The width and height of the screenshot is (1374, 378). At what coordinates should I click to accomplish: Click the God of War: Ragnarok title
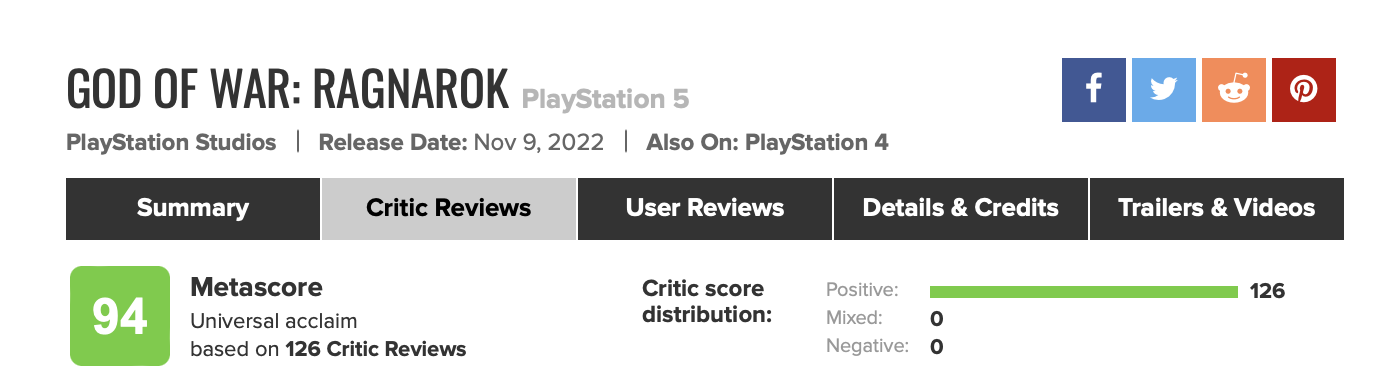click(288, 90)
